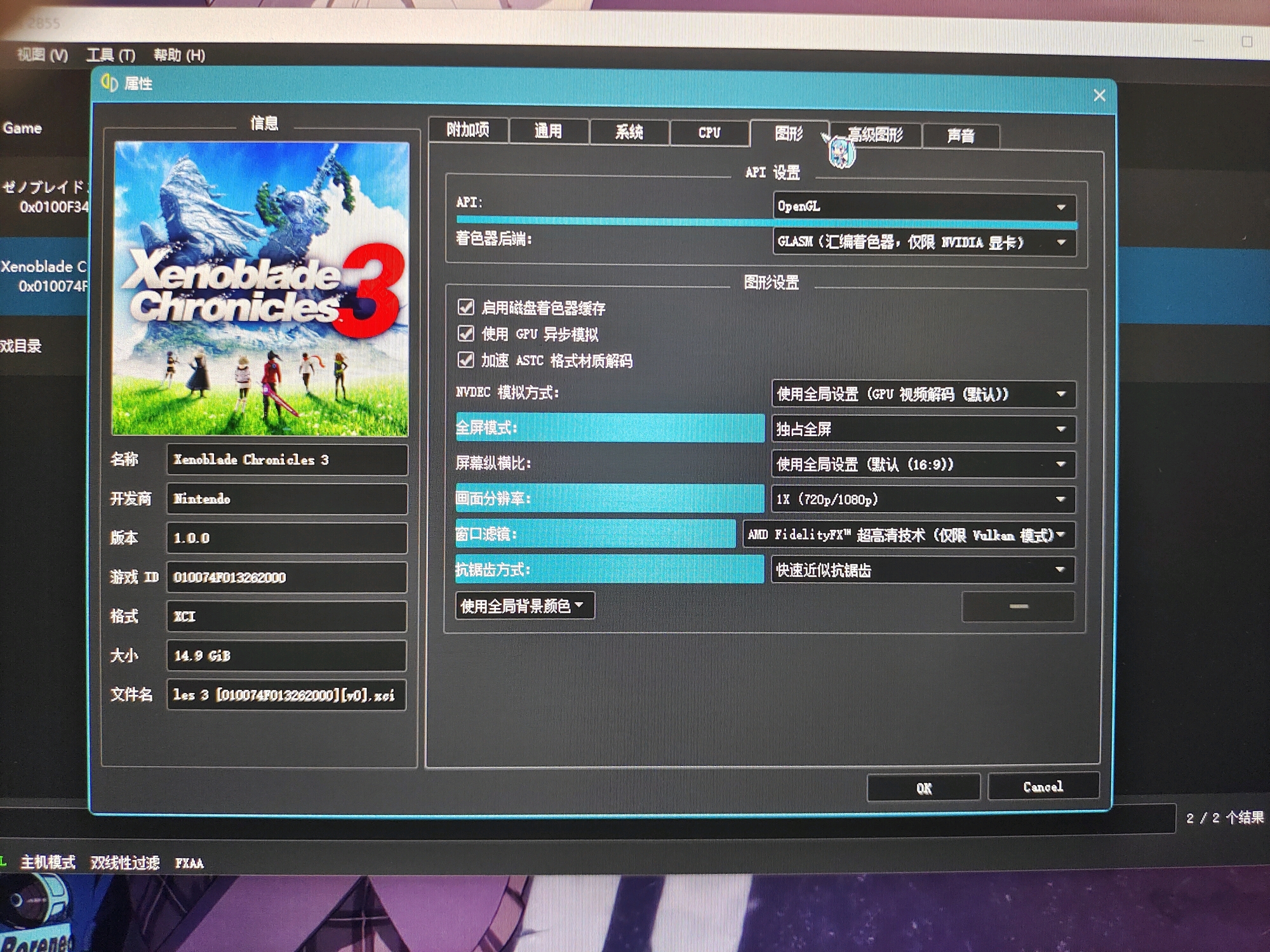The width and height of the screenshot is (1270, 952).
Task: Switch to the 声音 (Audio) tab
Action: click(x=961, y=136)
